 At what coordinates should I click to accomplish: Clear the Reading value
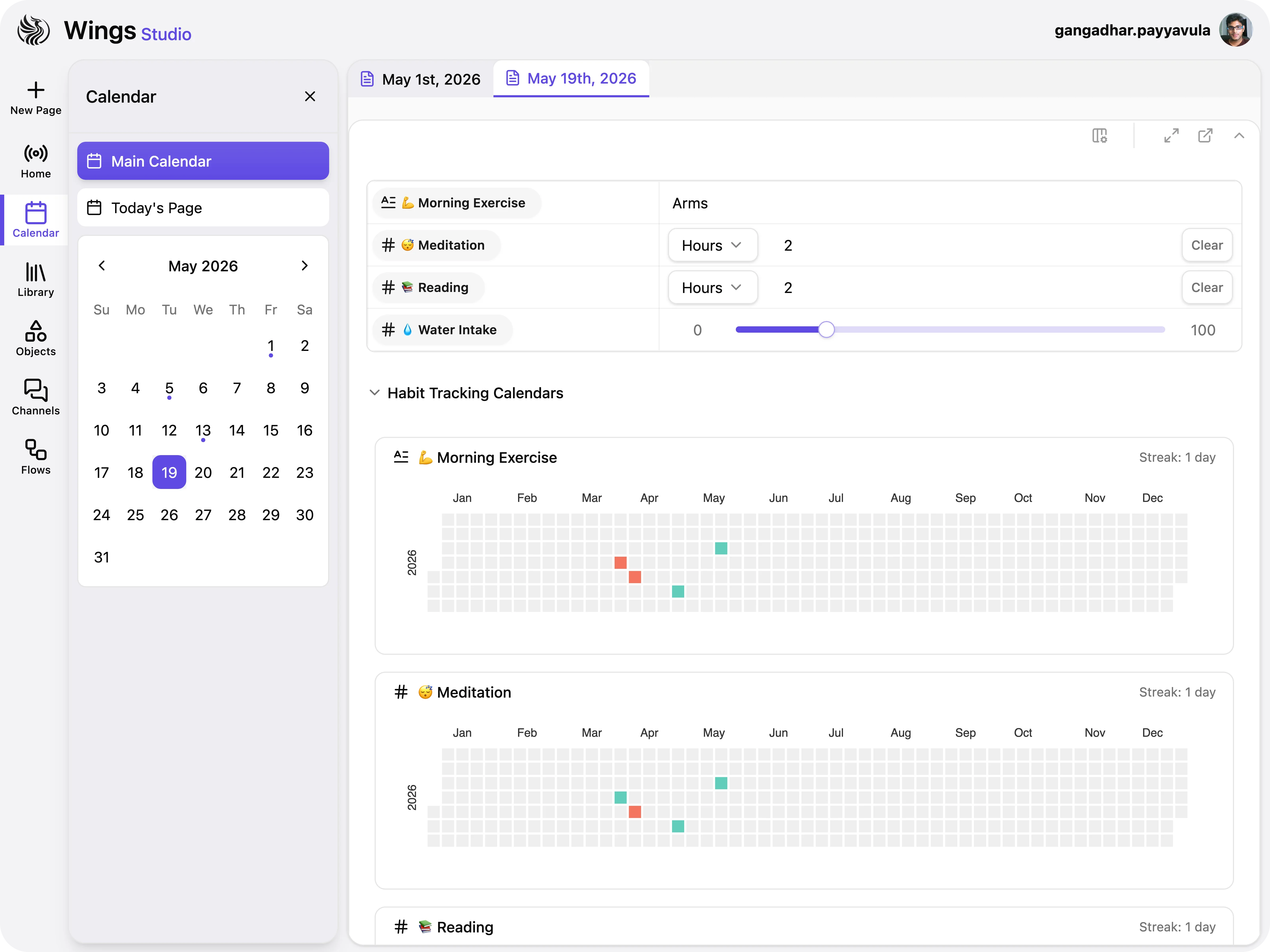point(1207,288)
